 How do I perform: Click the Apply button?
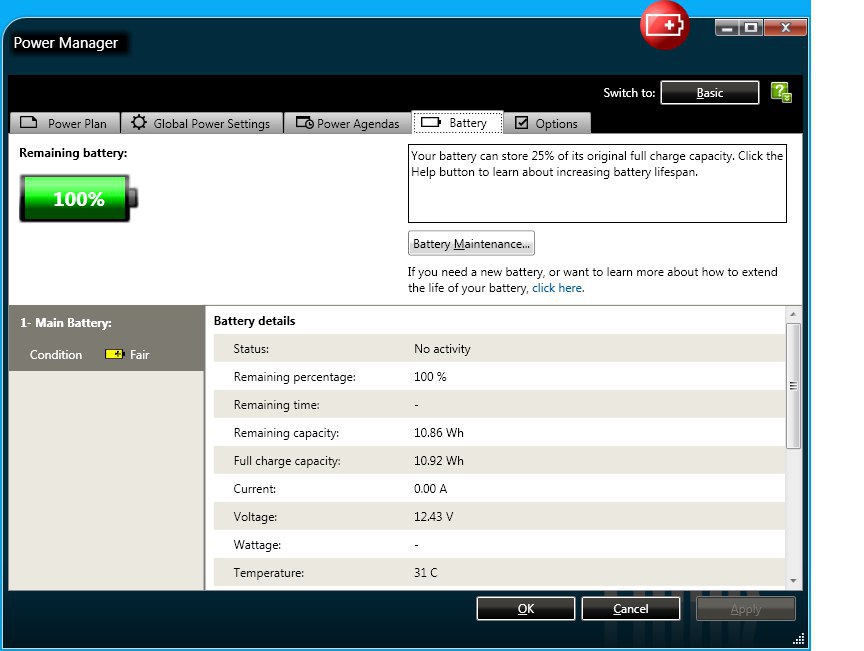click(746, 609)
